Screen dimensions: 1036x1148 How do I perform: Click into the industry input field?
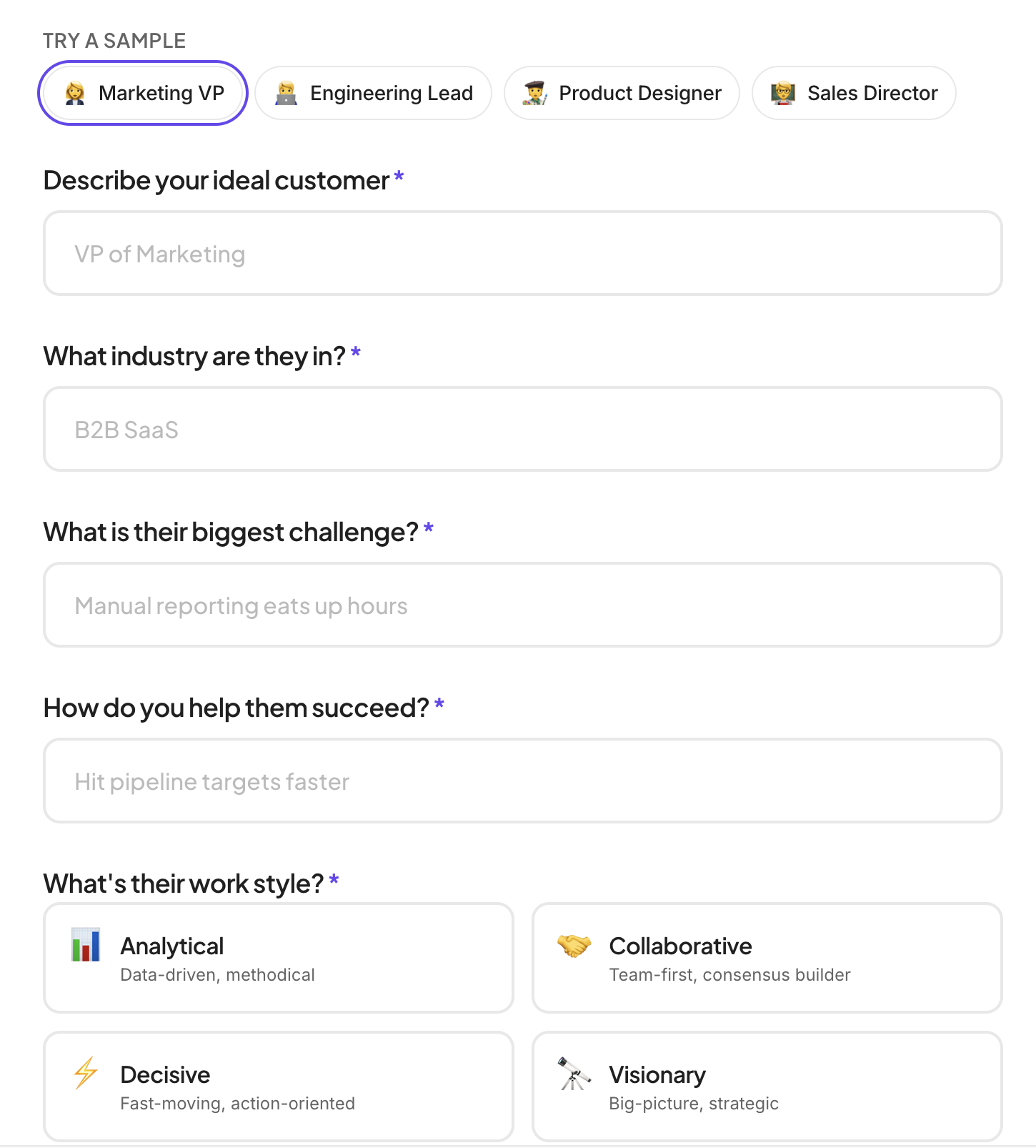[523, 429]
